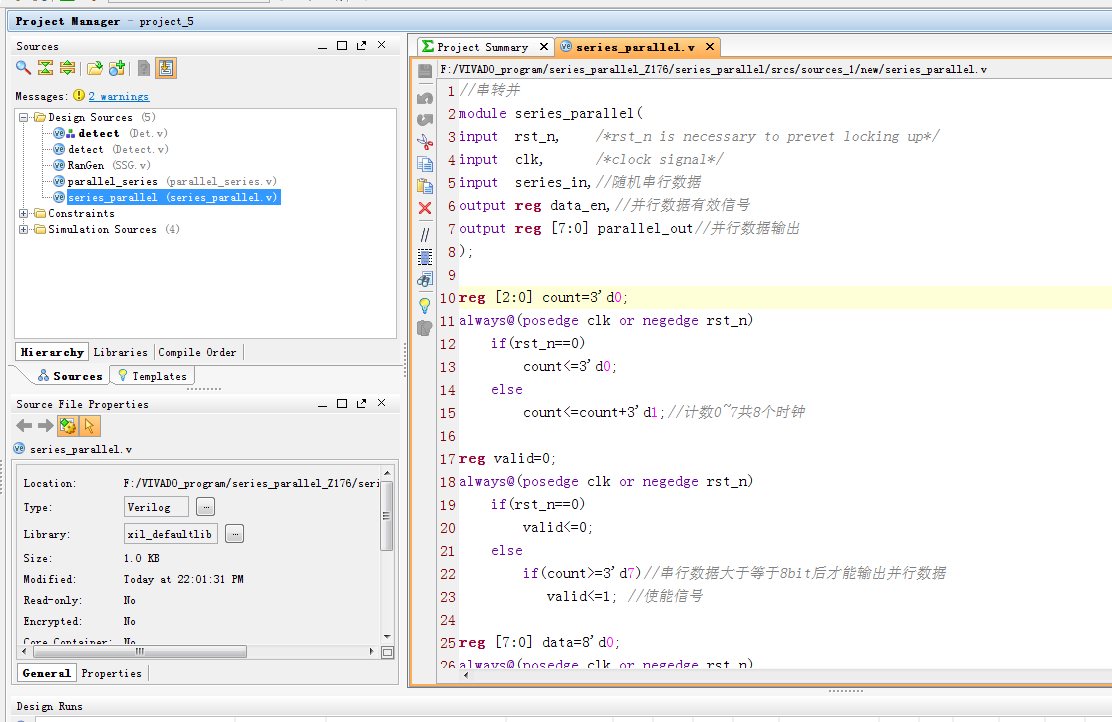Image resolution: width=1112 pixels, height=722 pixels.
Task: Close the Project Summary tab
Action: pos(544,47)
